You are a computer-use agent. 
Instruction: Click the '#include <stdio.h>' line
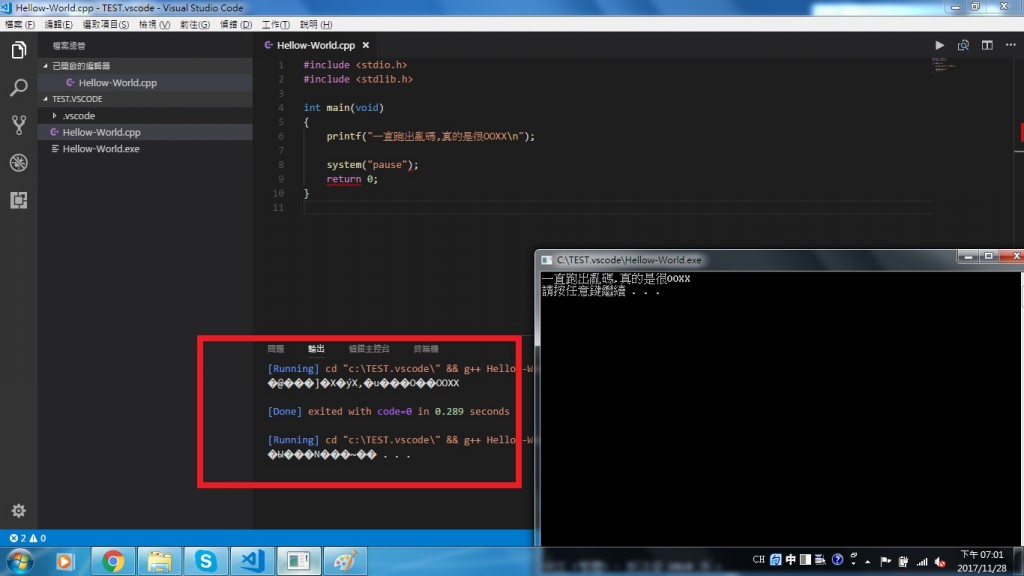point(355,65)
